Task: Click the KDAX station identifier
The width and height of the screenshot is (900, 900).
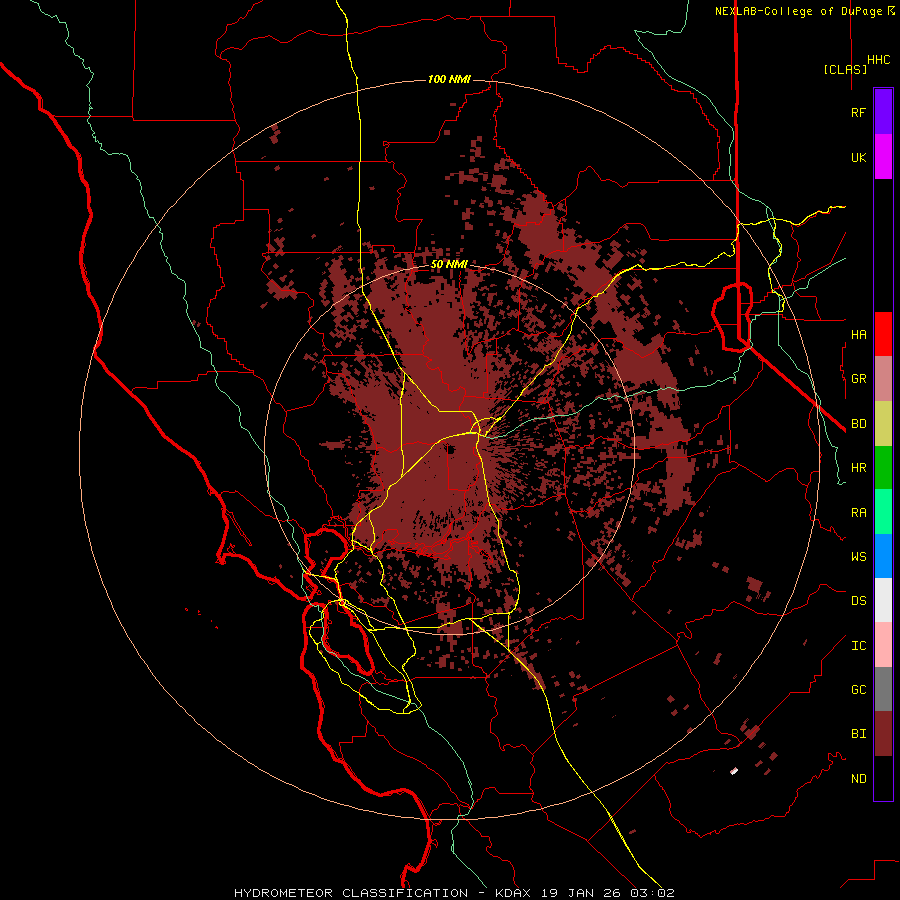Action: 513,893
